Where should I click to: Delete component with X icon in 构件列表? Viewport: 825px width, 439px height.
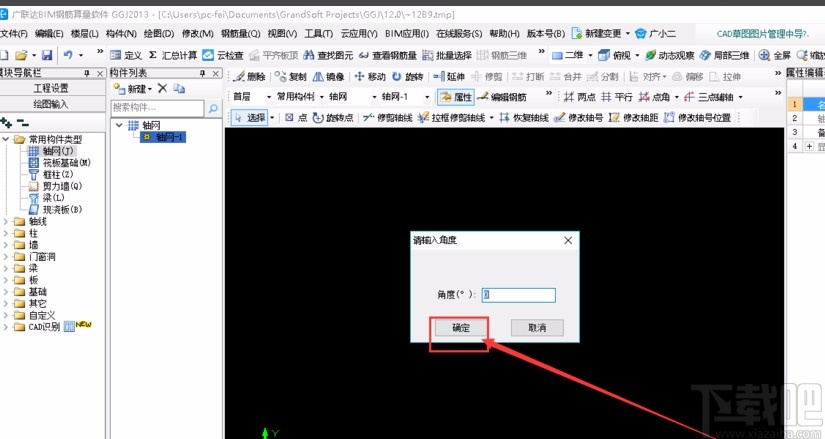163,88
